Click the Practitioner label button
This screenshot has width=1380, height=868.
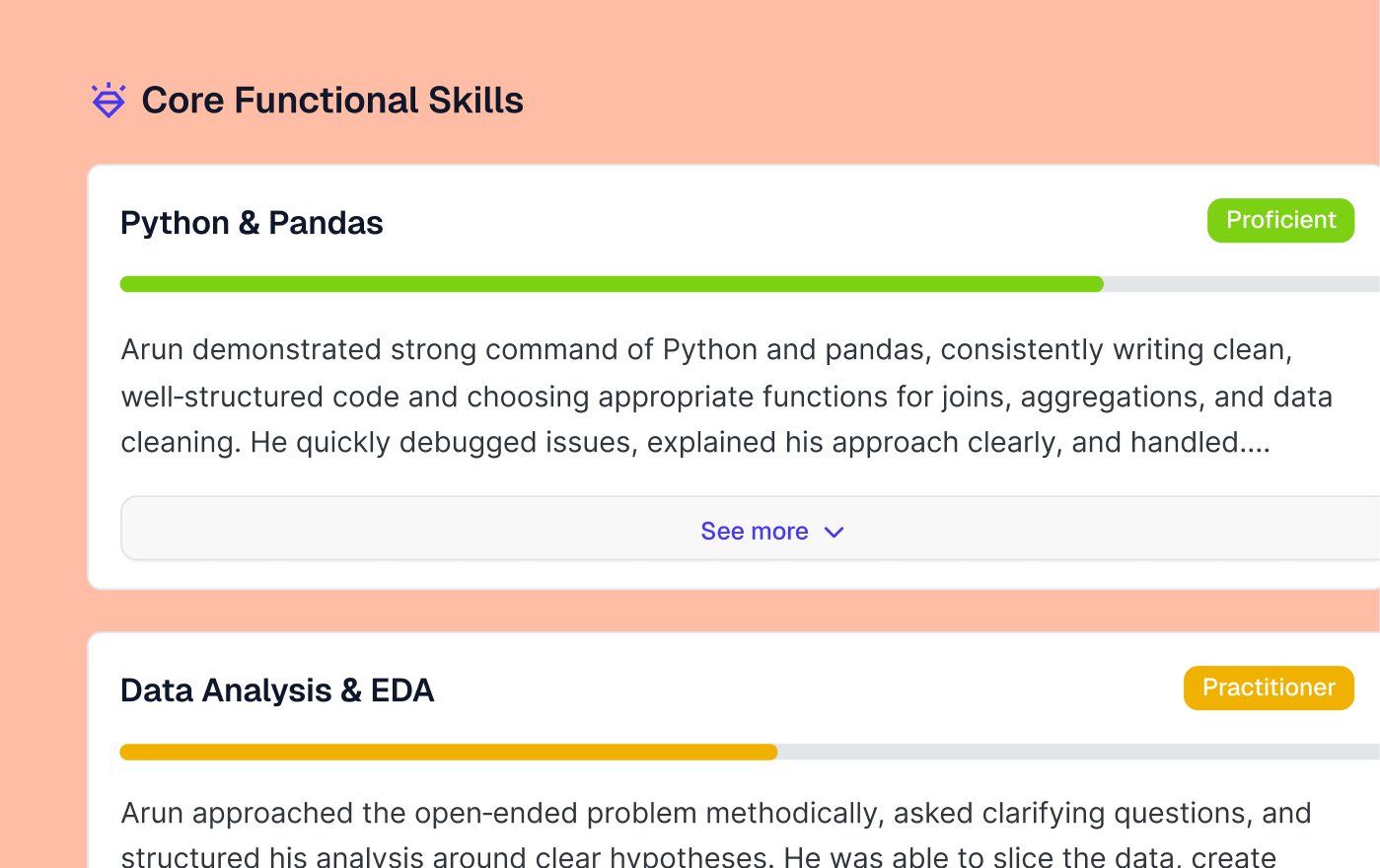pos(1269,687)
